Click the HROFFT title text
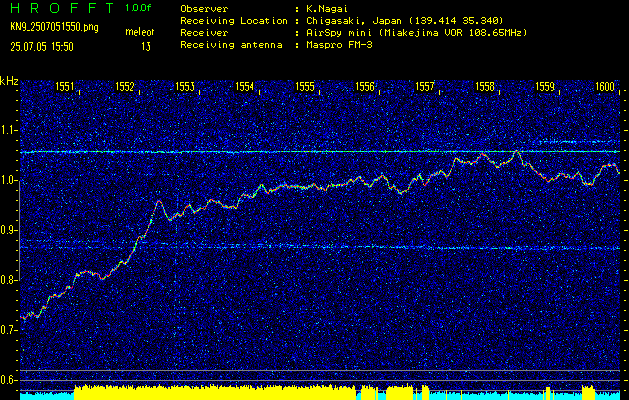 pyautogui.click(x=62, y=8)
